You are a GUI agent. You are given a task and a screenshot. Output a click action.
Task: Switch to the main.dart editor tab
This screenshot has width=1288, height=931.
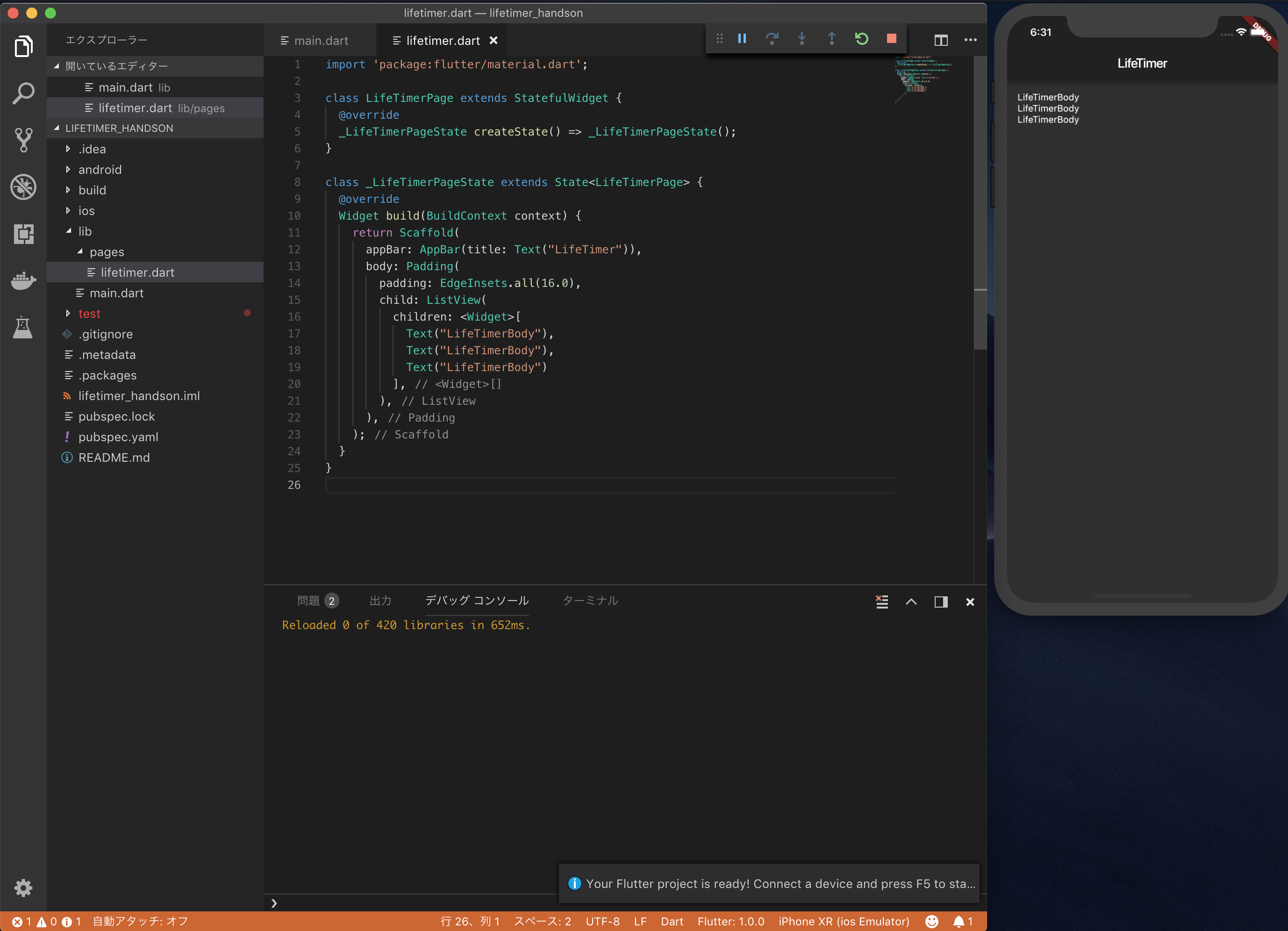[x=320, y=40]
